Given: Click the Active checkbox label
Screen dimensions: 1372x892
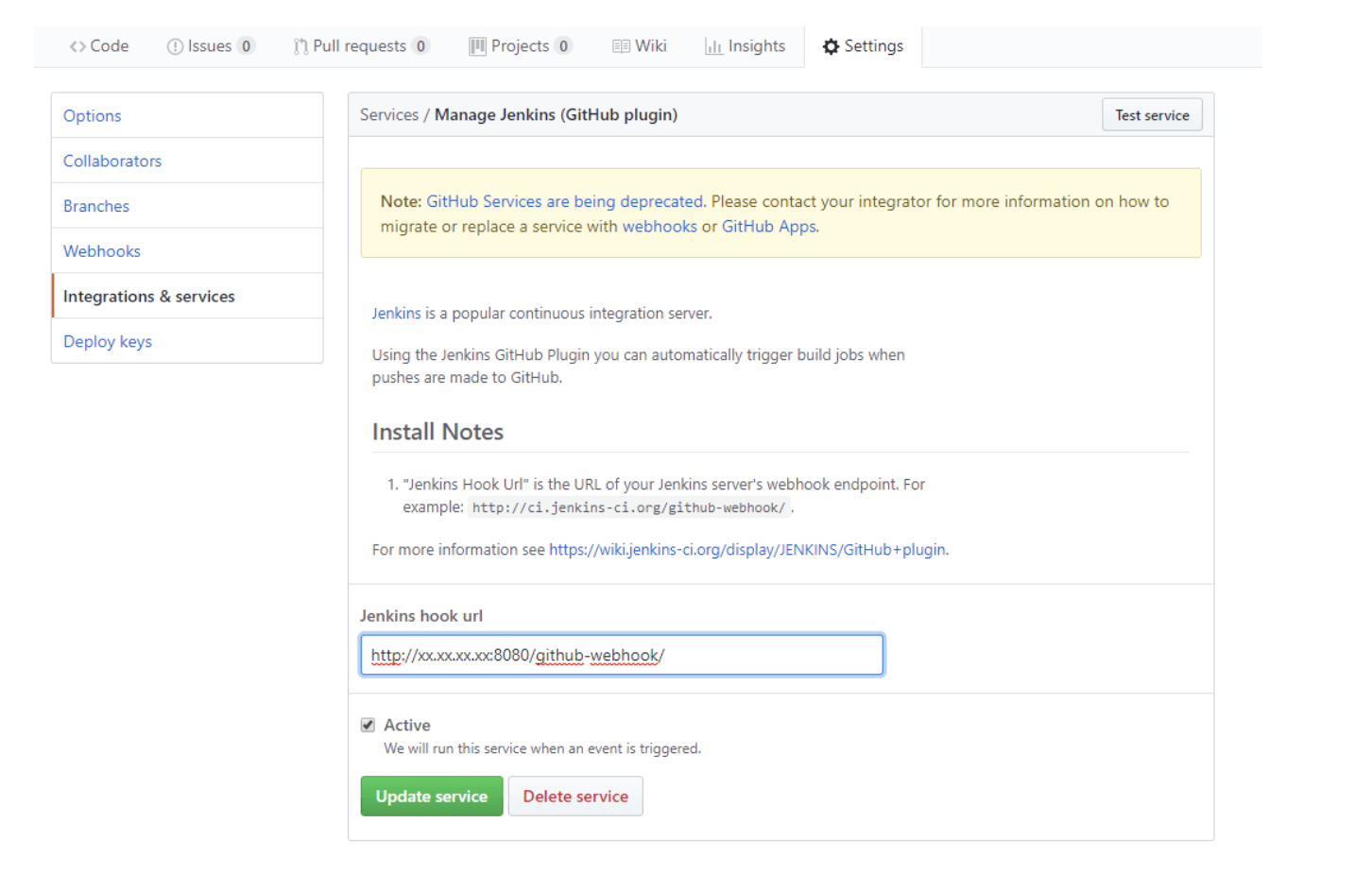Looking at the screenshot, I should 407,725.
